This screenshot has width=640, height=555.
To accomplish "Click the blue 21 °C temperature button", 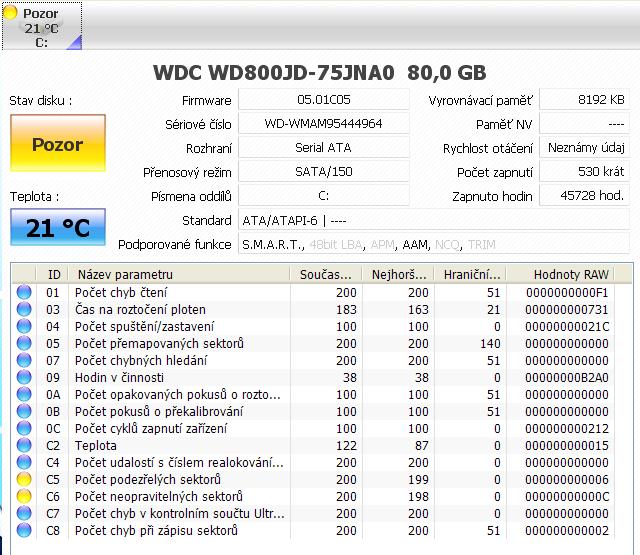I will [x=58, y=227].
